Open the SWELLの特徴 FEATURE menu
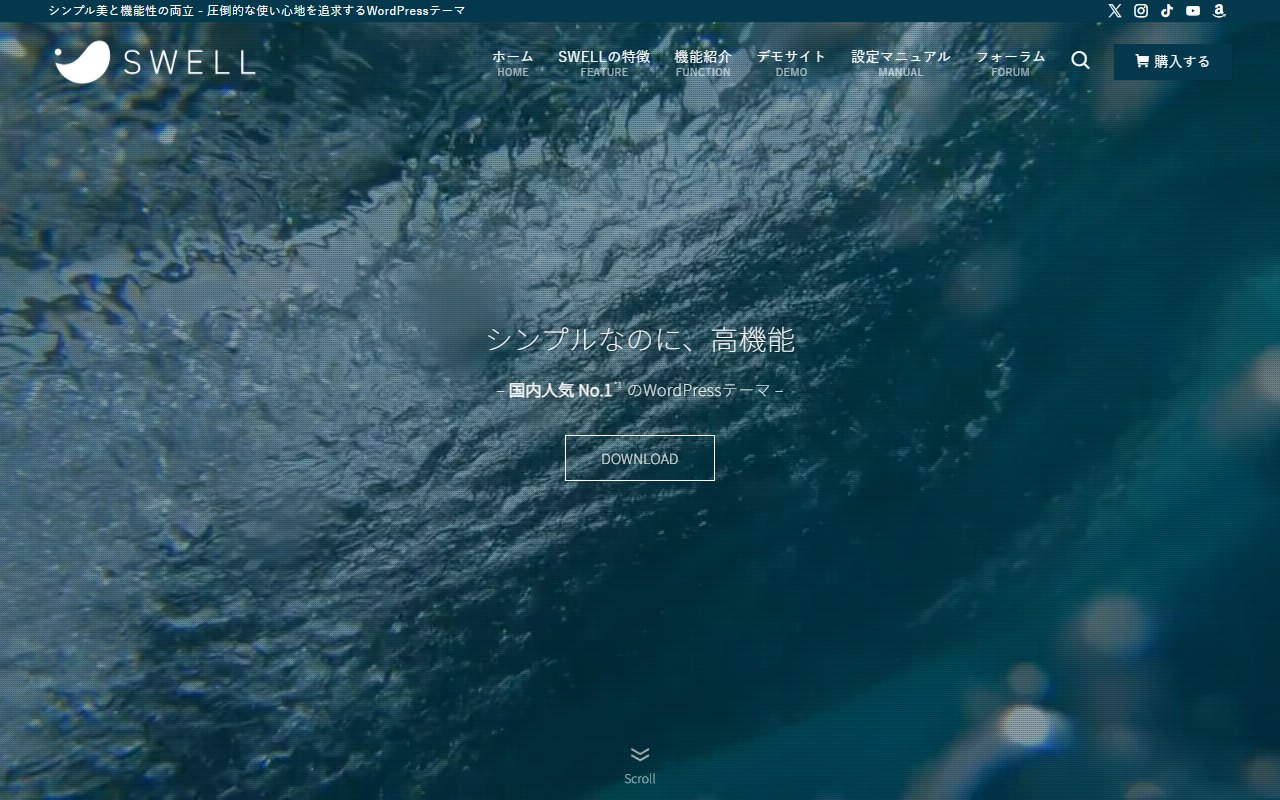The image size is (1280, 800). tap(603, 62)
